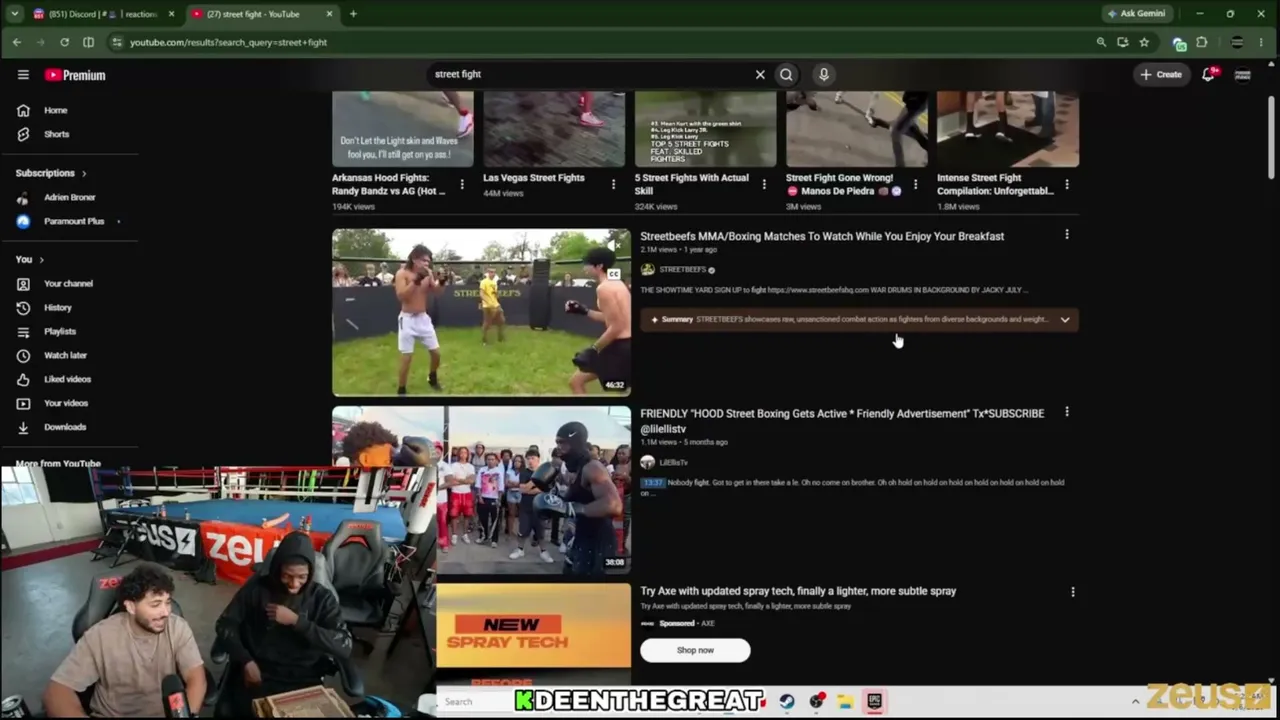Open options for FRIENDLY HOOD Street Boxing video
1280x720 pixels.
pos(1066,412)
